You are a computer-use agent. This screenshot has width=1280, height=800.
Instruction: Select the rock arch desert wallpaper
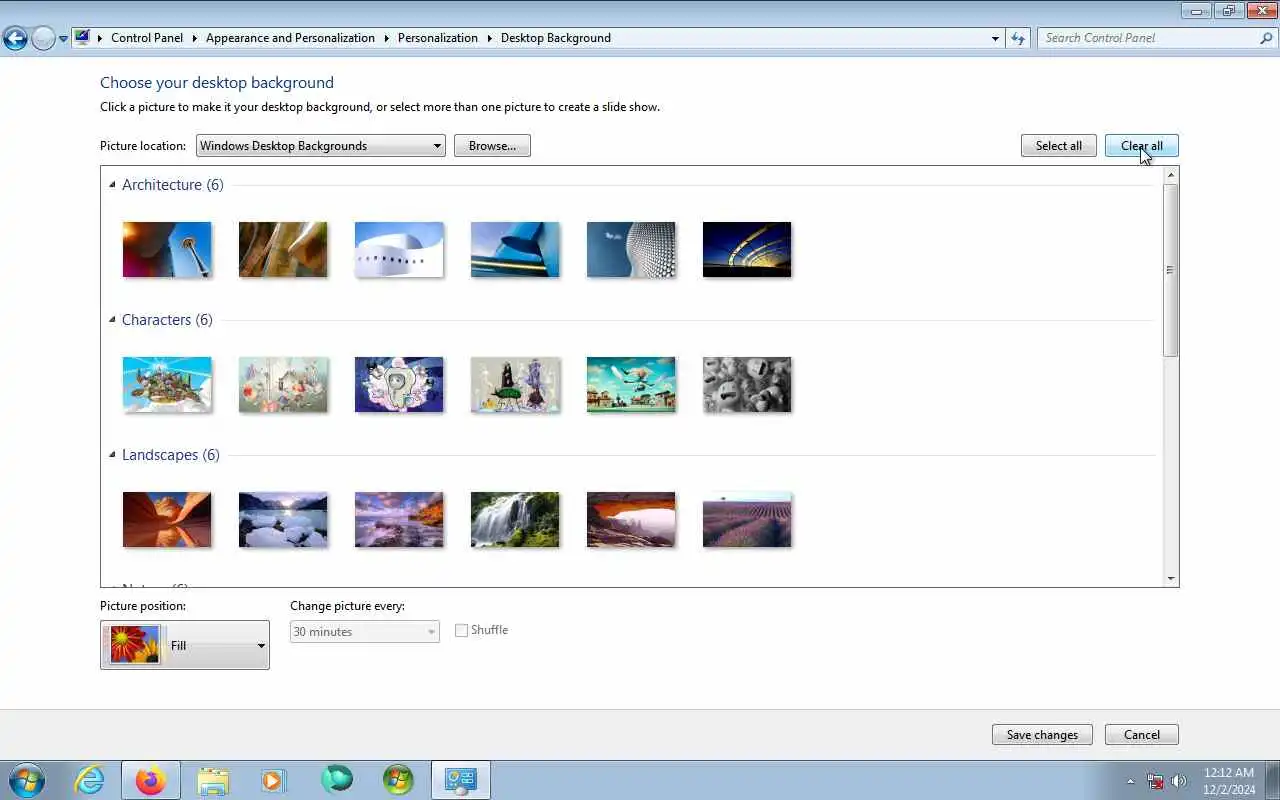[x=631, y=520]
